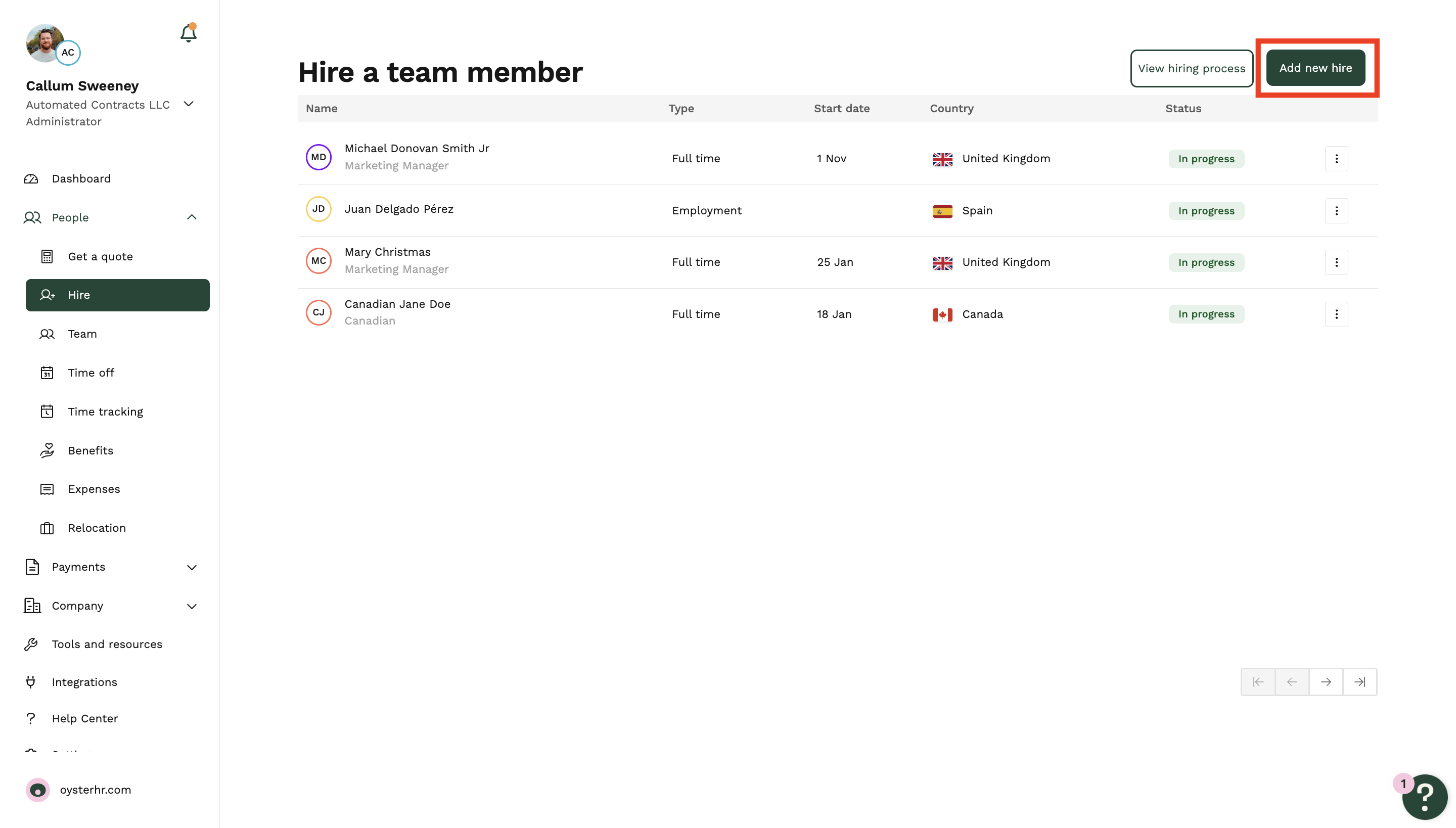Click the Time off calendar icon

coord(47,373)
